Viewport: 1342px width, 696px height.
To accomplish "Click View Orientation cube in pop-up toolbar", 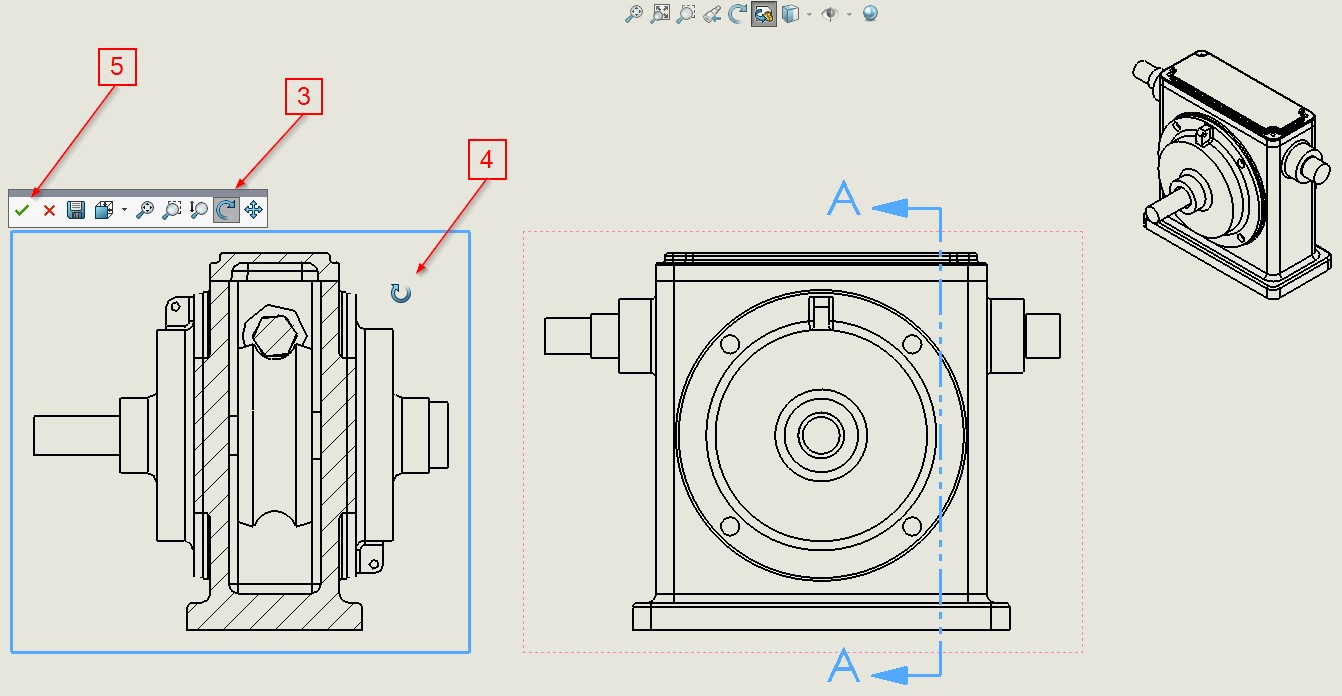I will pyautogui.click(x=104, y=210).
